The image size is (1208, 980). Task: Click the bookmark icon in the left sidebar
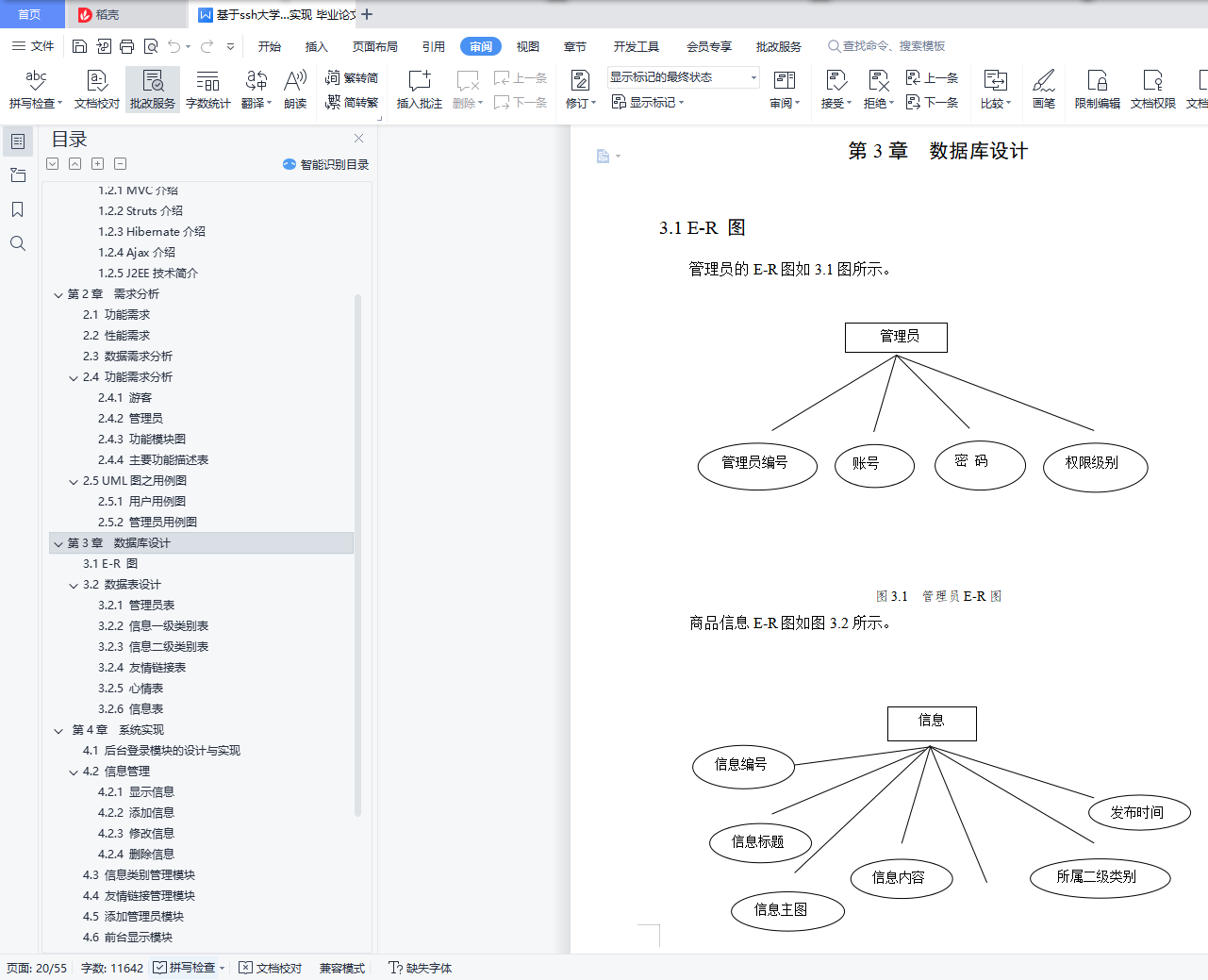click(18, 209)
